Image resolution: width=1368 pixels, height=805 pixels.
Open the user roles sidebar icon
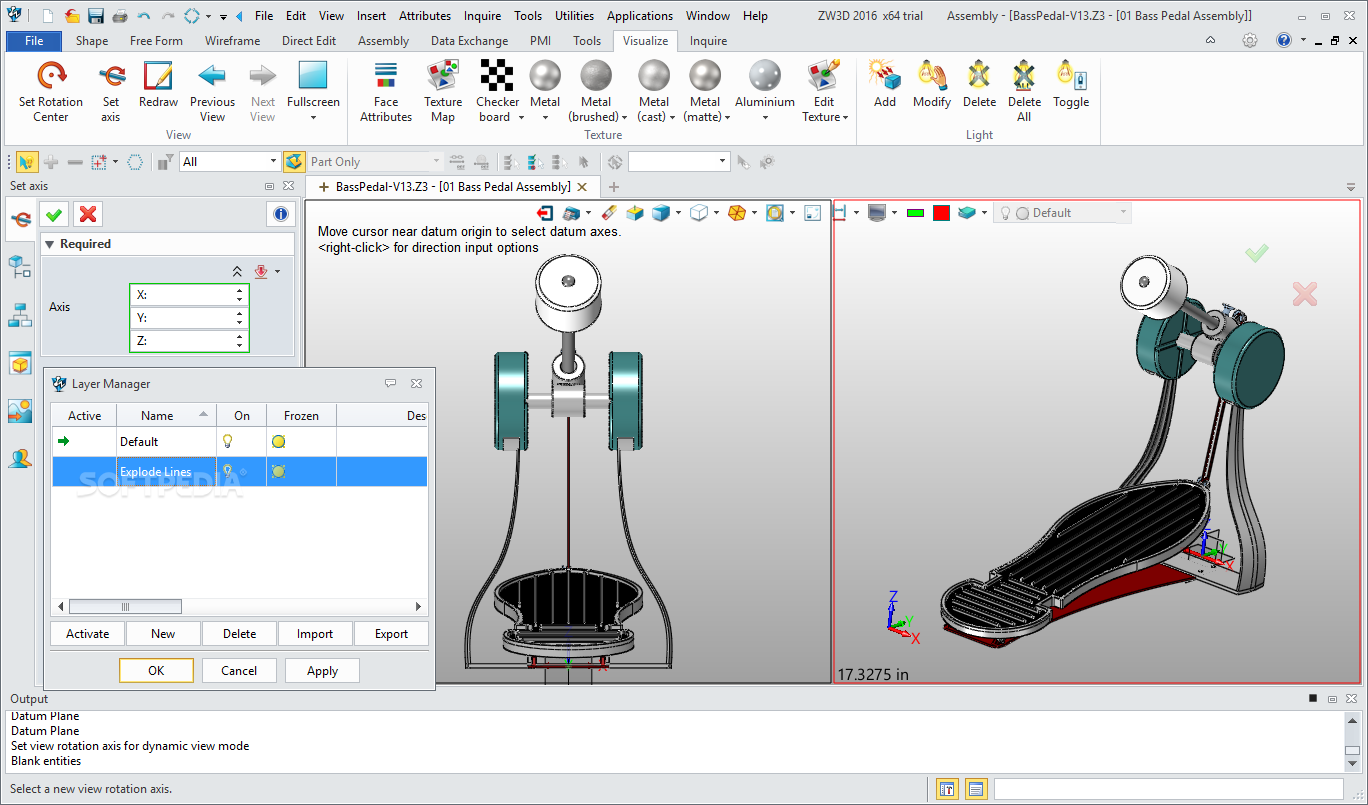coord(19,459)
